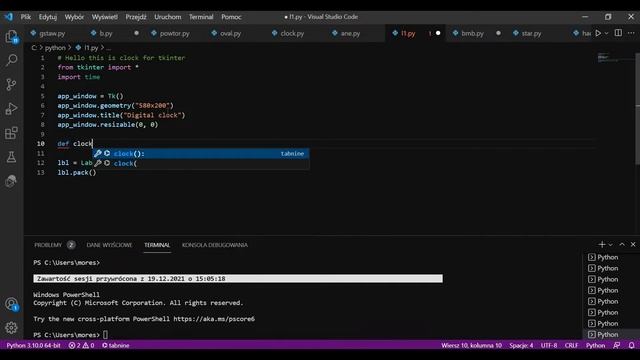
Task: Open the Wybór menu
Action: point(74,17)
